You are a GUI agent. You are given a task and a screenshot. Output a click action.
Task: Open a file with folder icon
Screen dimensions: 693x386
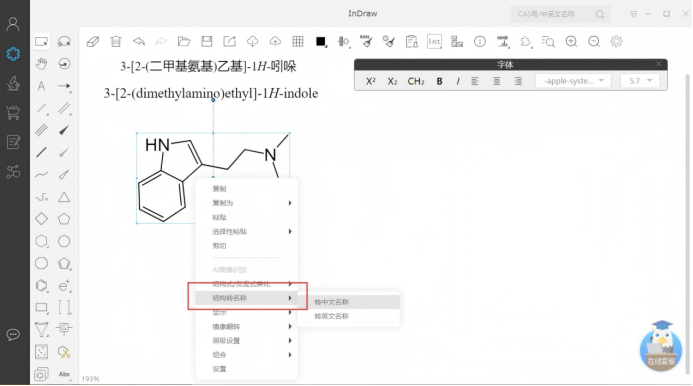tap(184, 42)
